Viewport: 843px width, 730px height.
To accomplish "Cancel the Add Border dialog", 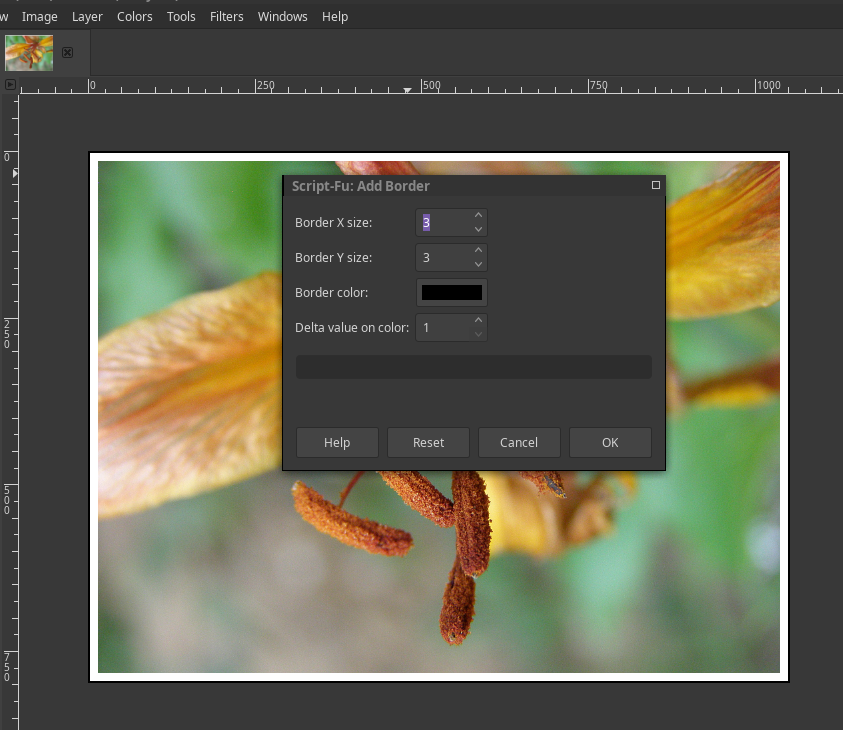I will tap(519, 442).
